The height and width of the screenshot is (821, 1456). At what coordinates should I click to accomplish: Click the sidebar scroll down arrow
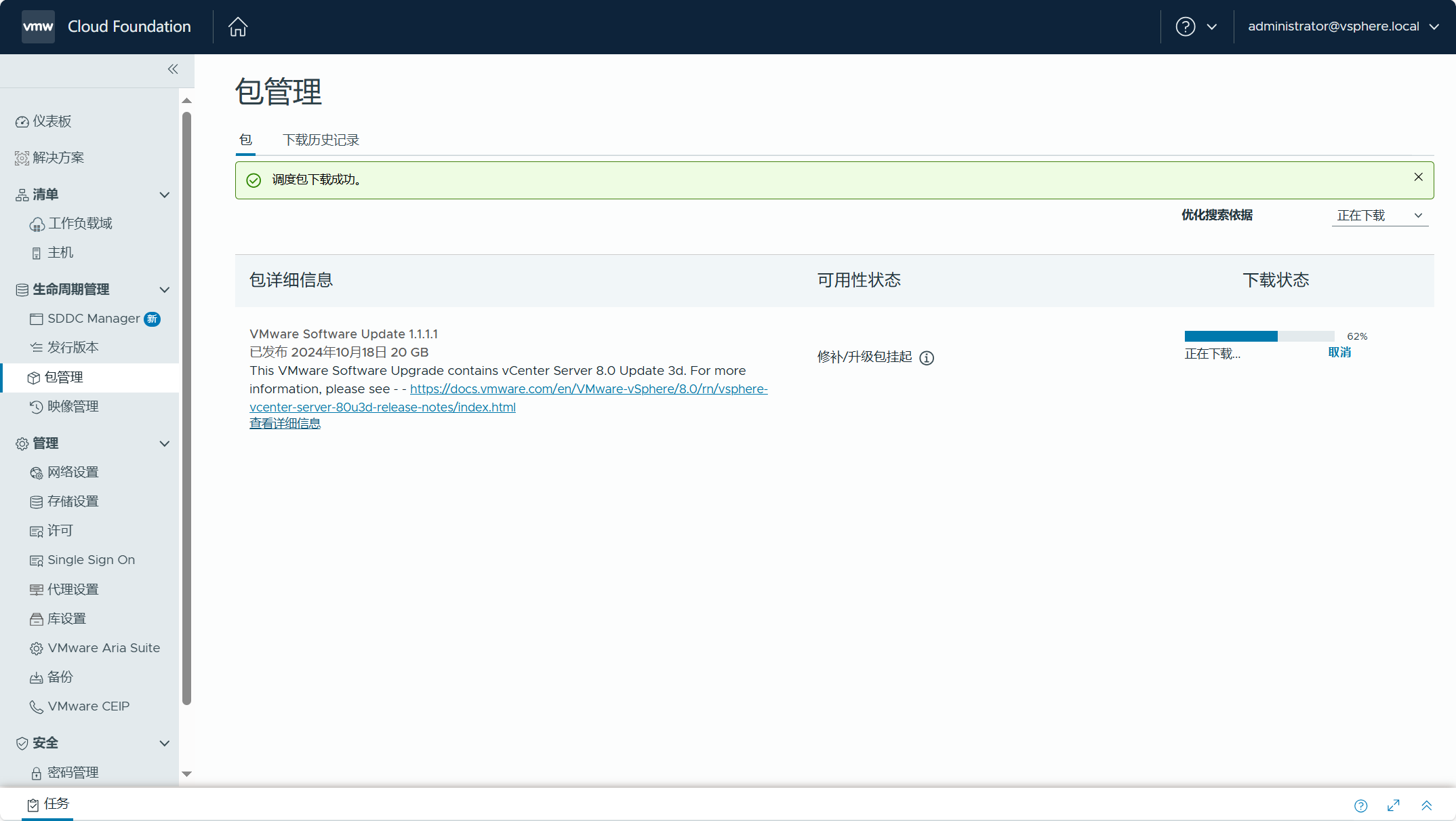tap(187, 774)
